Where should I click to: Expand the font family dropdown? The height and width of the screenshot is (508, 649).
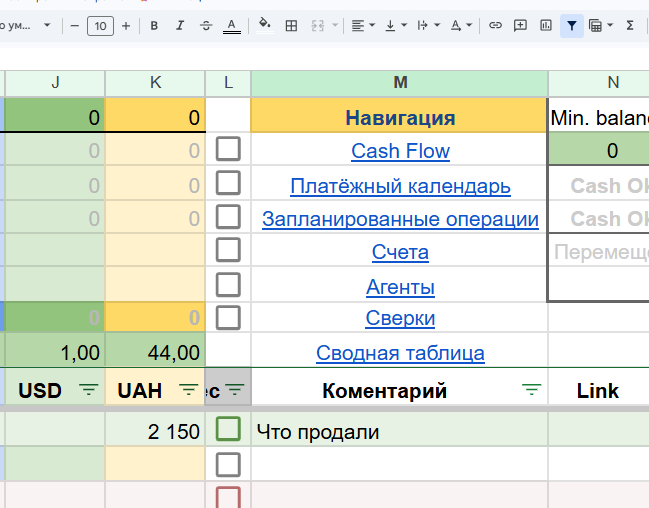click(x=47, y=25)
